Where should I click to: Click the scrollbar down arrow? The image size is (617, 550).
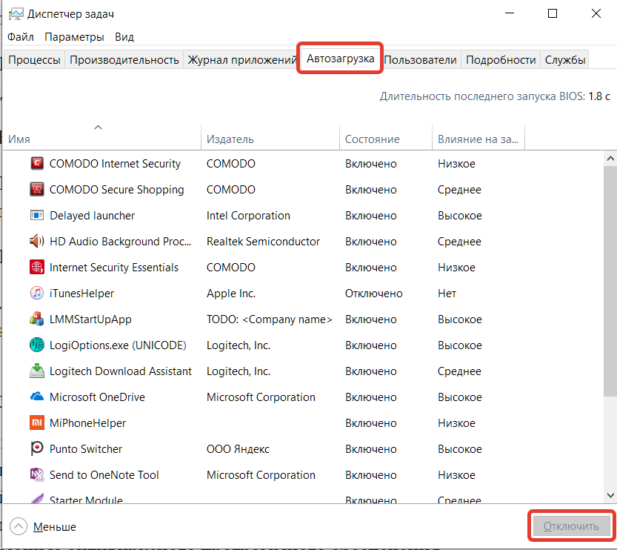[x=610, y=495]
